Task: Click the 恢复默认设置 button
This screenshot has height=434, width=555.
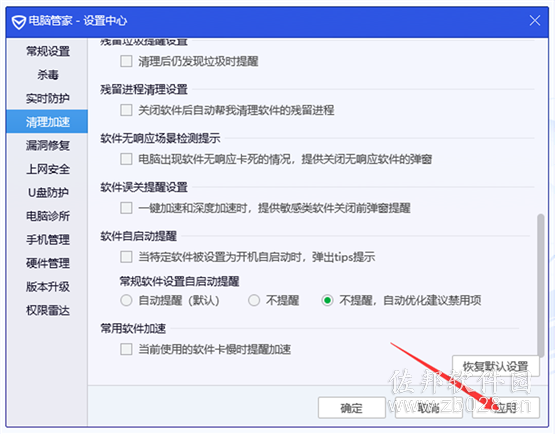Action: click(496, 366)
